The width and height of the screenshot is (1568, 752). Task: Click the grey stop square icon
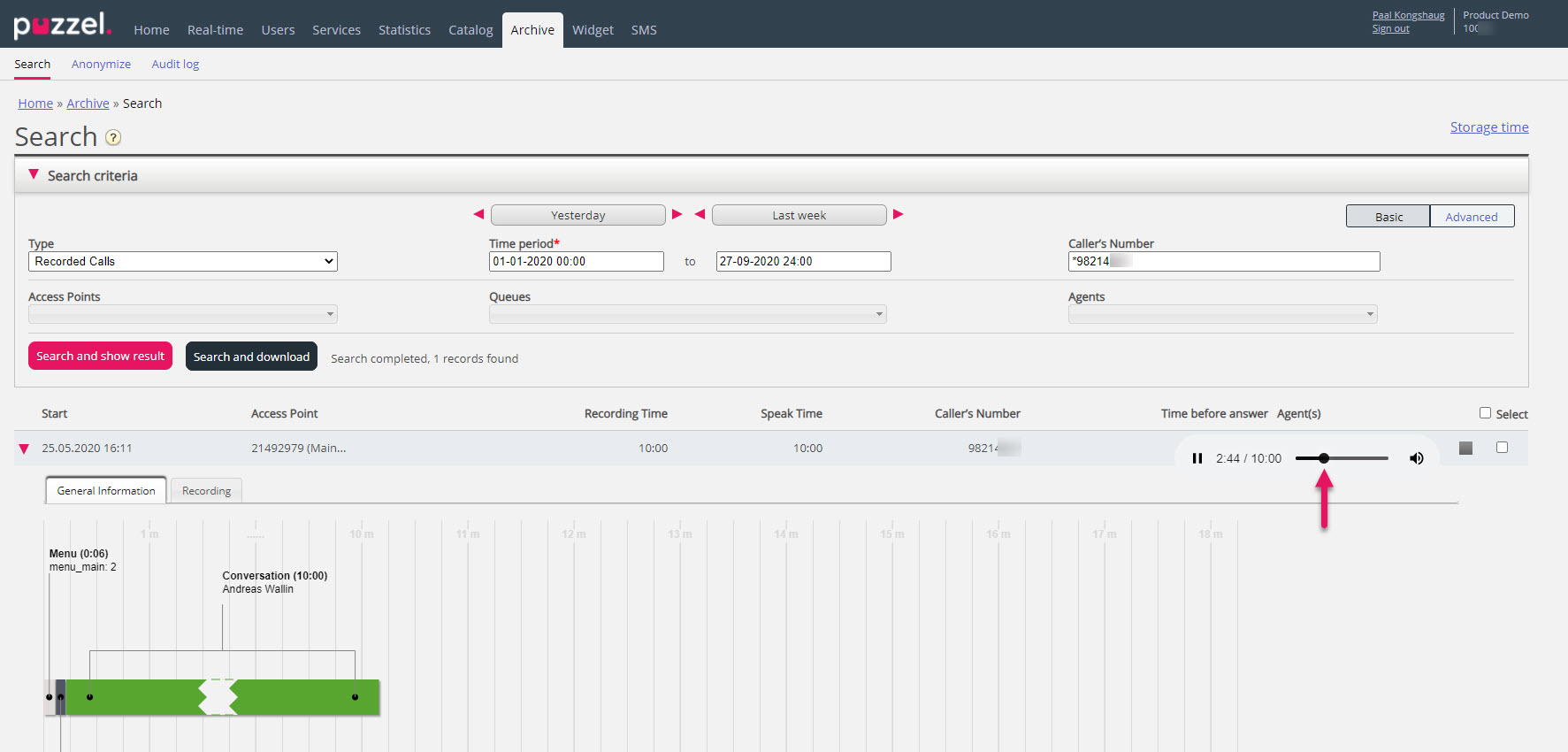tap(1465, 449)
